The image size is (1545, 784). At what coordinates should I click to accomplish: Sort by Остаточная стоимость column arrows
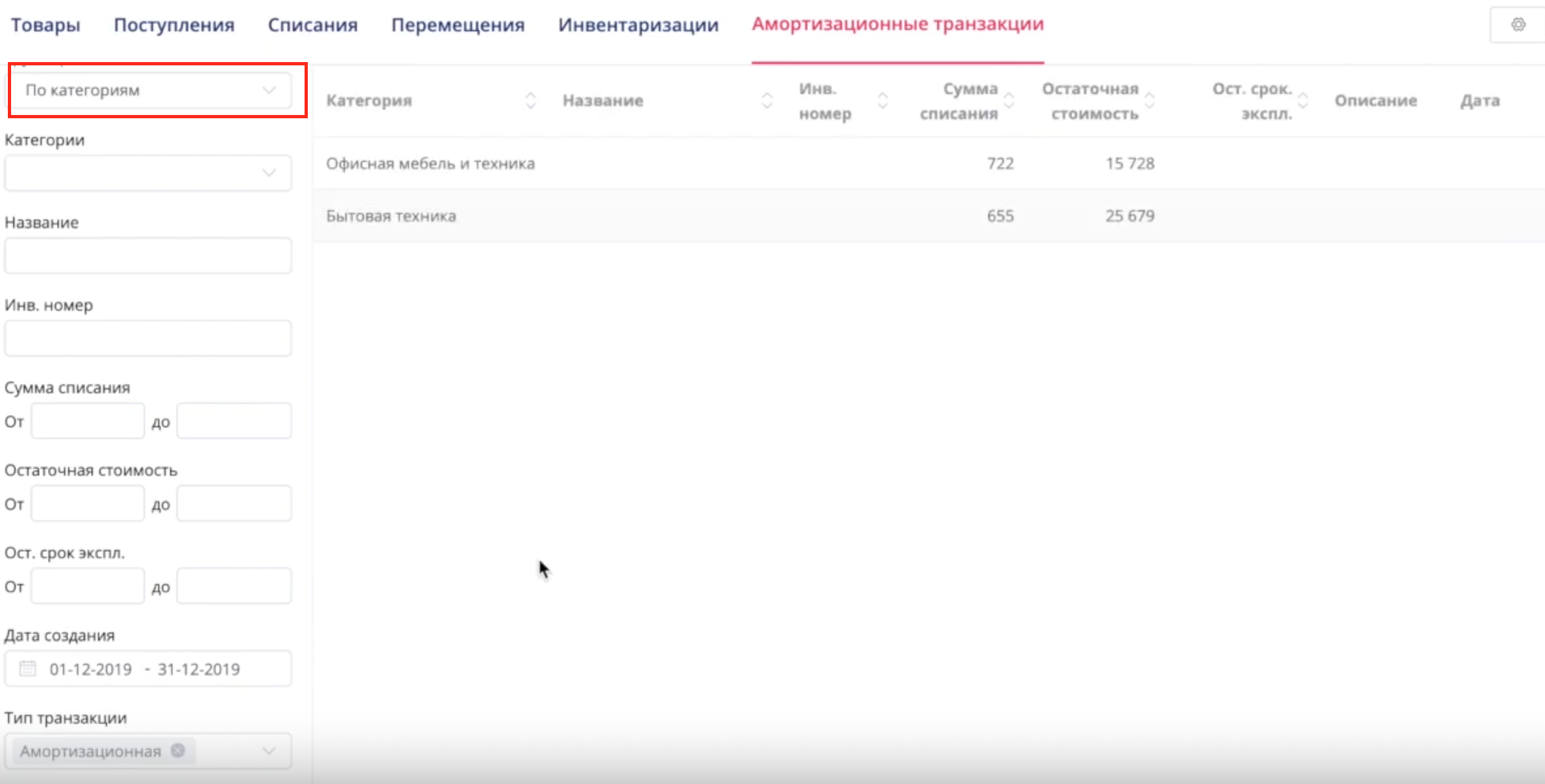point(1150,101)
